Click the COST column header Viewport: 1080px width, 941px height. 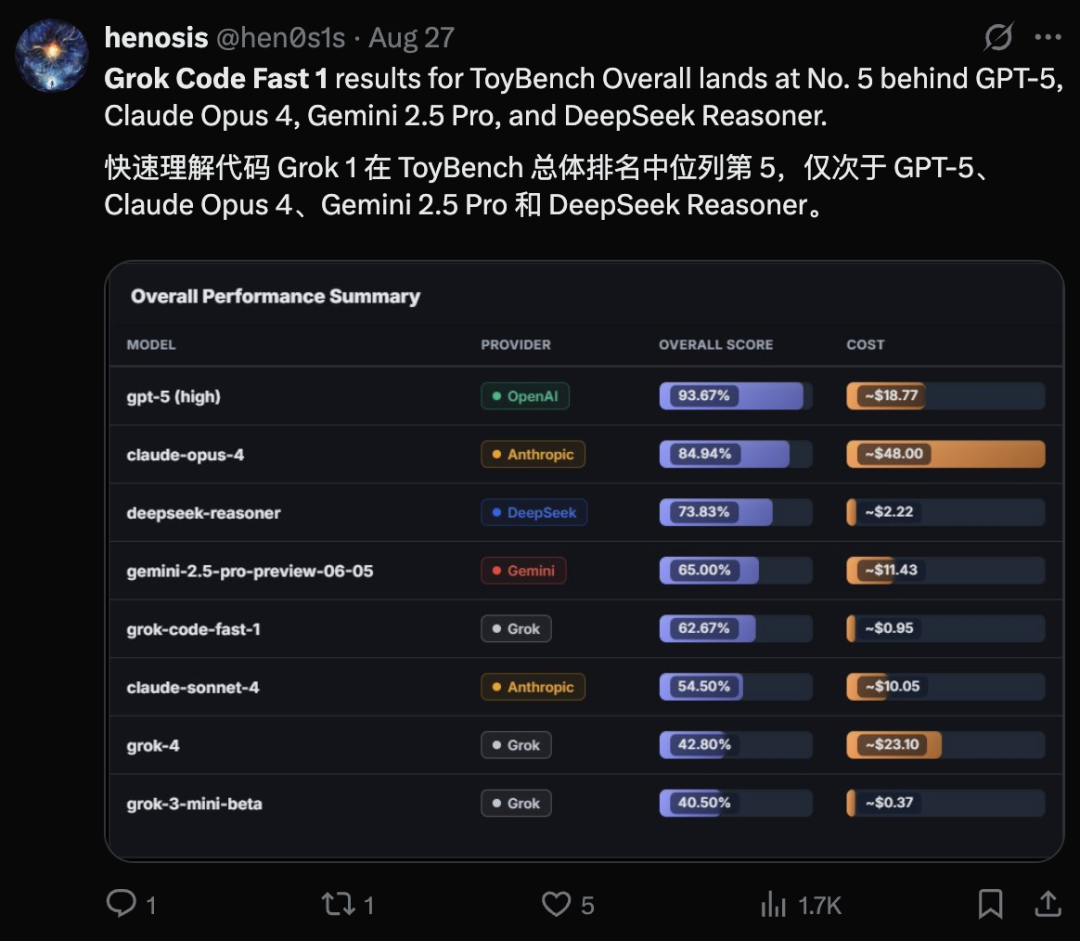[865, 344]
